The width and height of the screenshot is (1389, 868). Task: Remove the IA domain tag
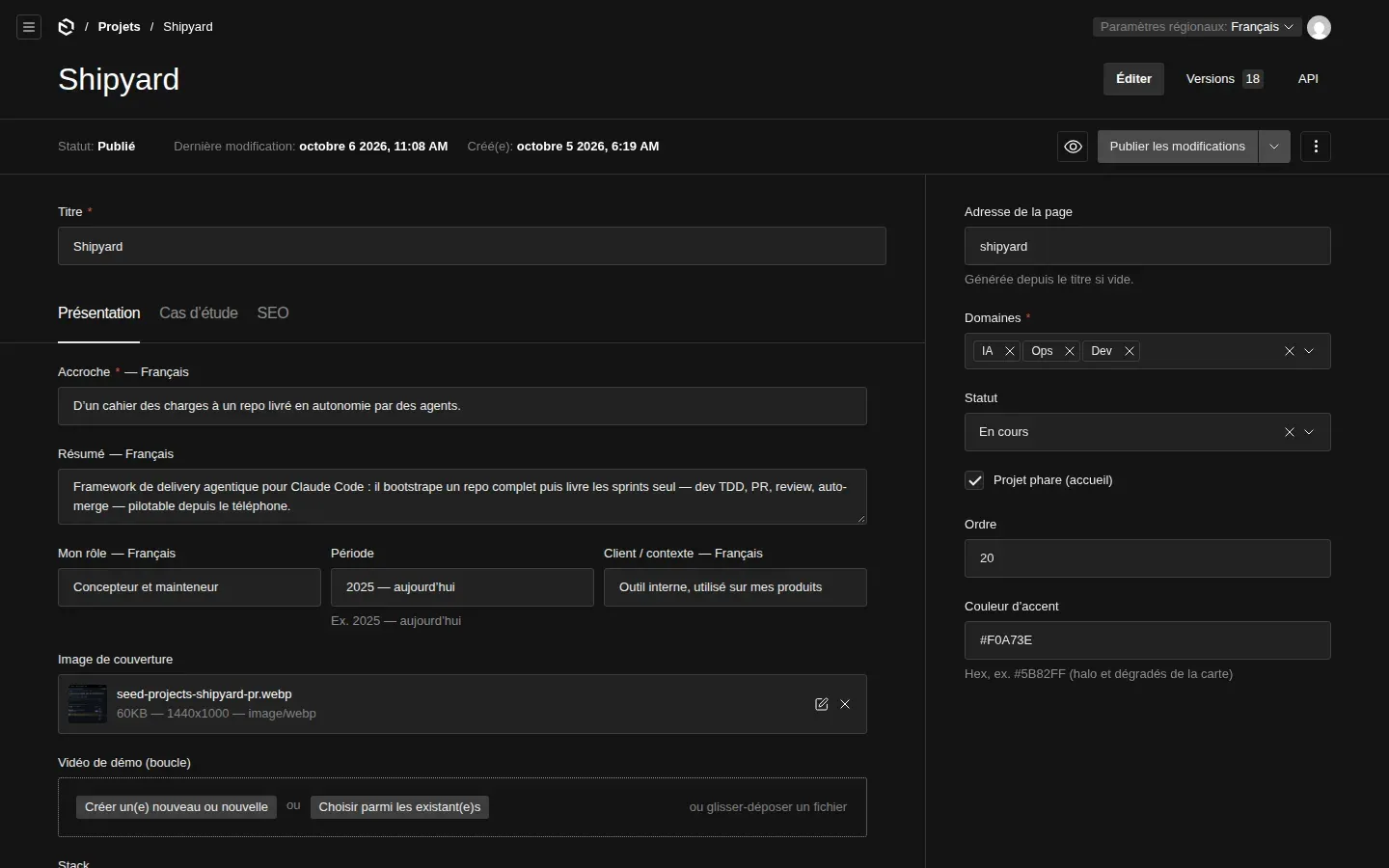click(x=1010, y=351)
